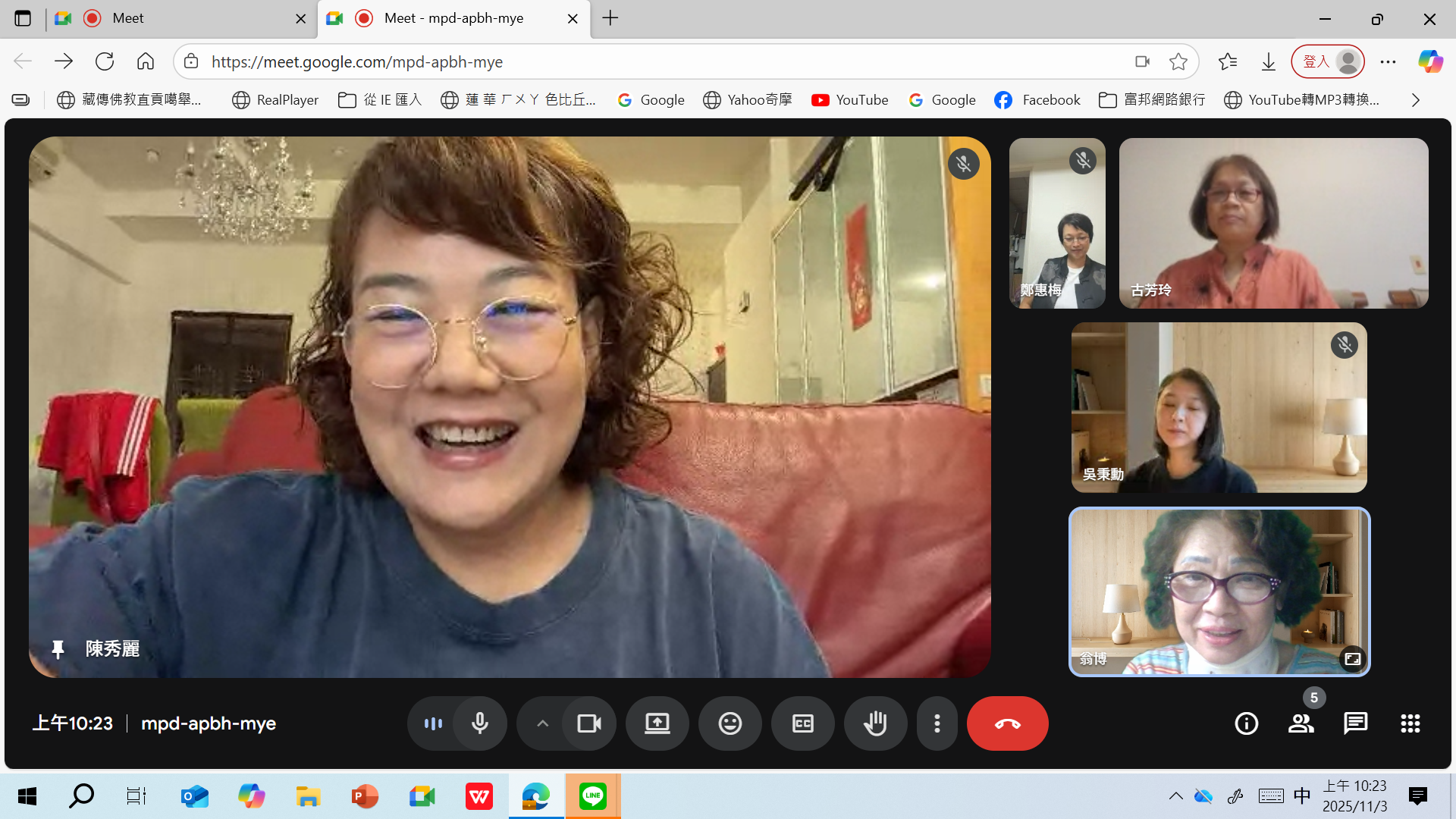Expand the bookmarks bar overflow chevron
Viewport: 1456px width, 819px height.
pos(1415,100)
